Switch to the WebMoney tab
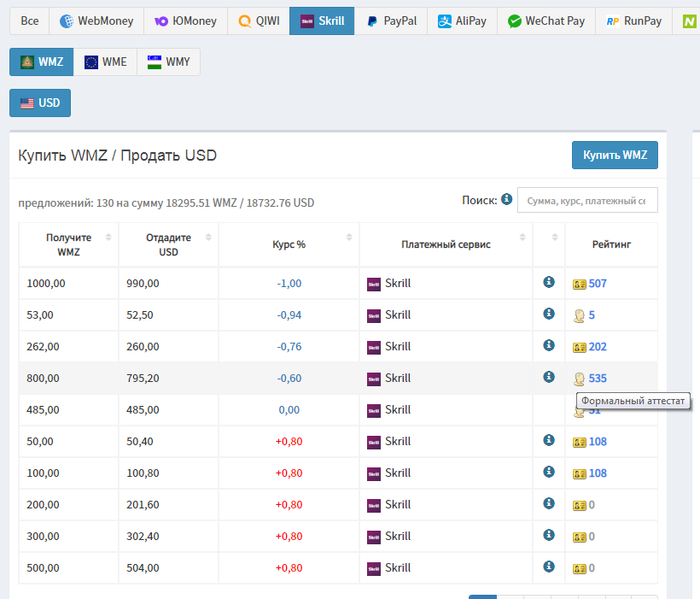Viewport: 700px width, 599px height. pos(96,21)
